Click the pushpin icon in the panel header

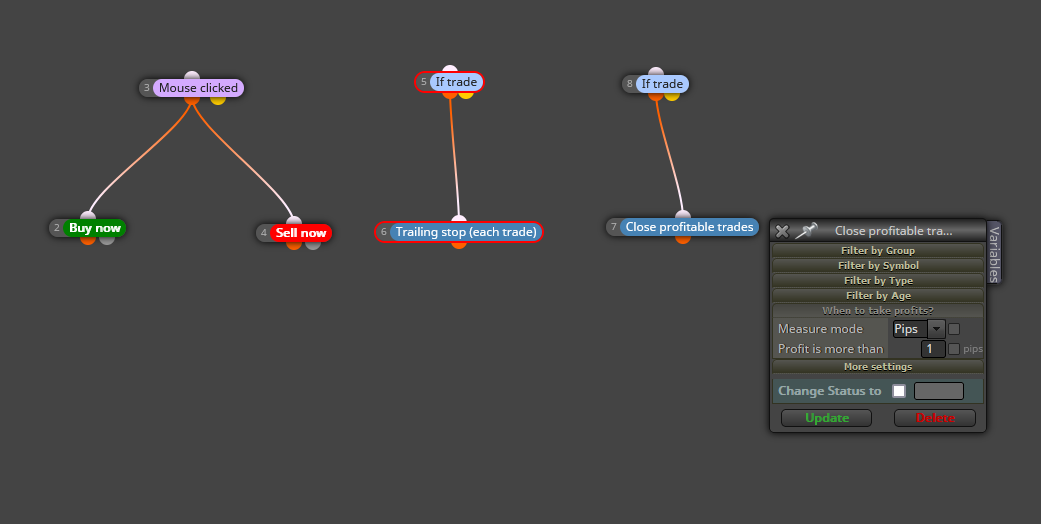click(x=806, y=230)
